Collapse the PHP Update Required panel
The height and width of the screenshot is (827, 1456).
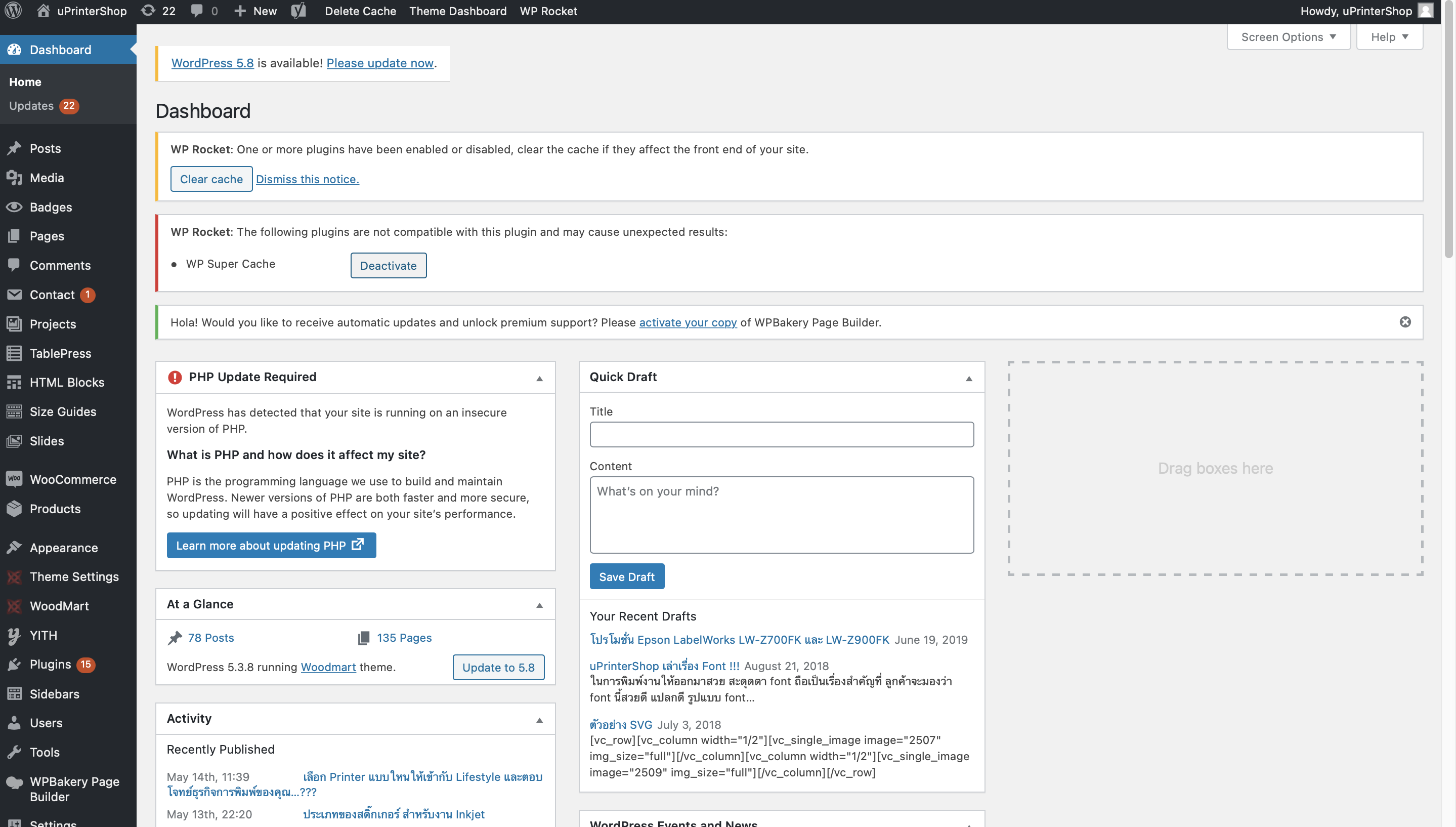[x=540, y=378]
